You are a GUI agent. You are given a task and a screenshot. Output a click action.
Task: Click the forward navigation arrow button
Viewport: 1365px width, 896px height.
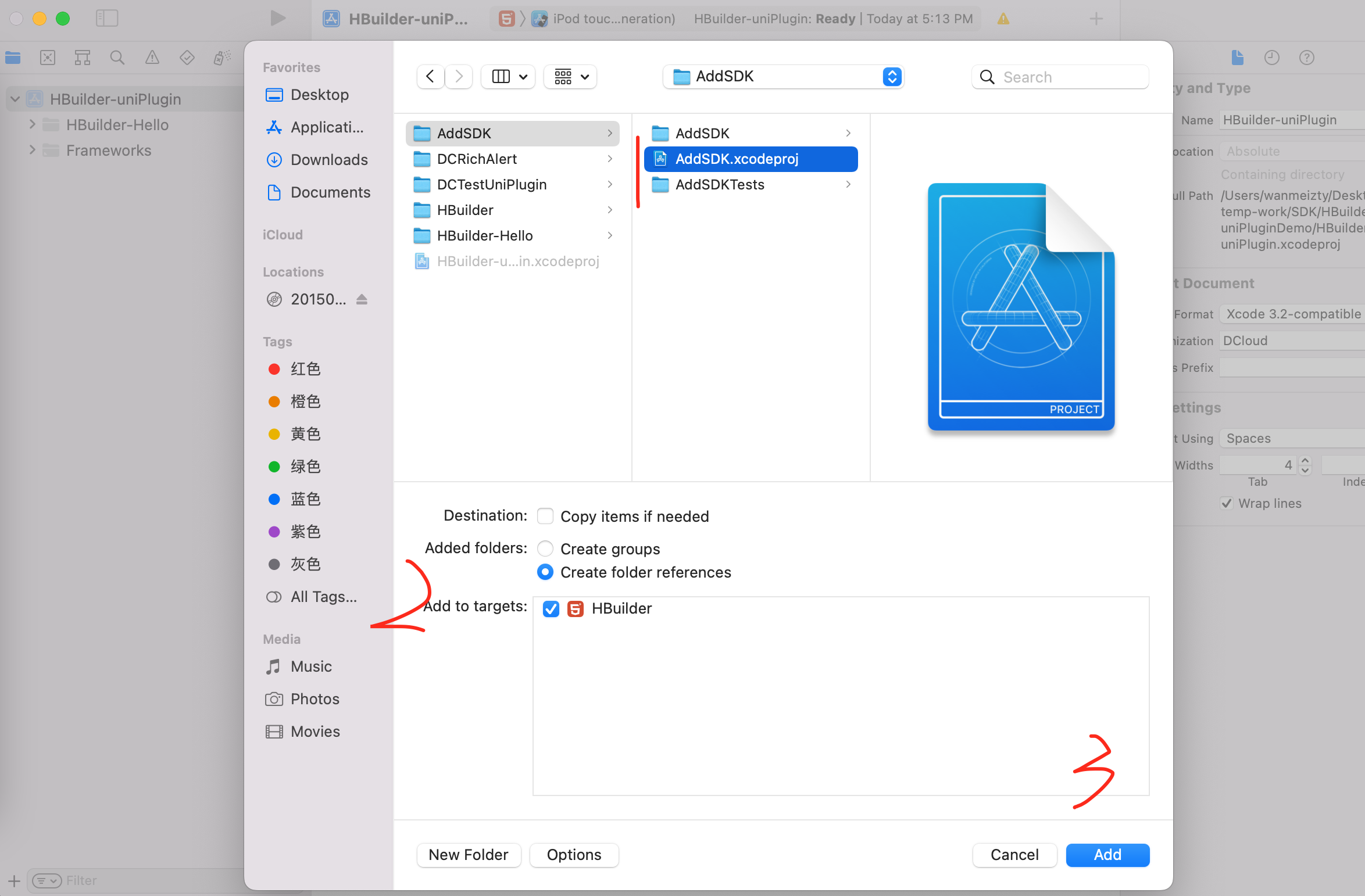point(458,76)
